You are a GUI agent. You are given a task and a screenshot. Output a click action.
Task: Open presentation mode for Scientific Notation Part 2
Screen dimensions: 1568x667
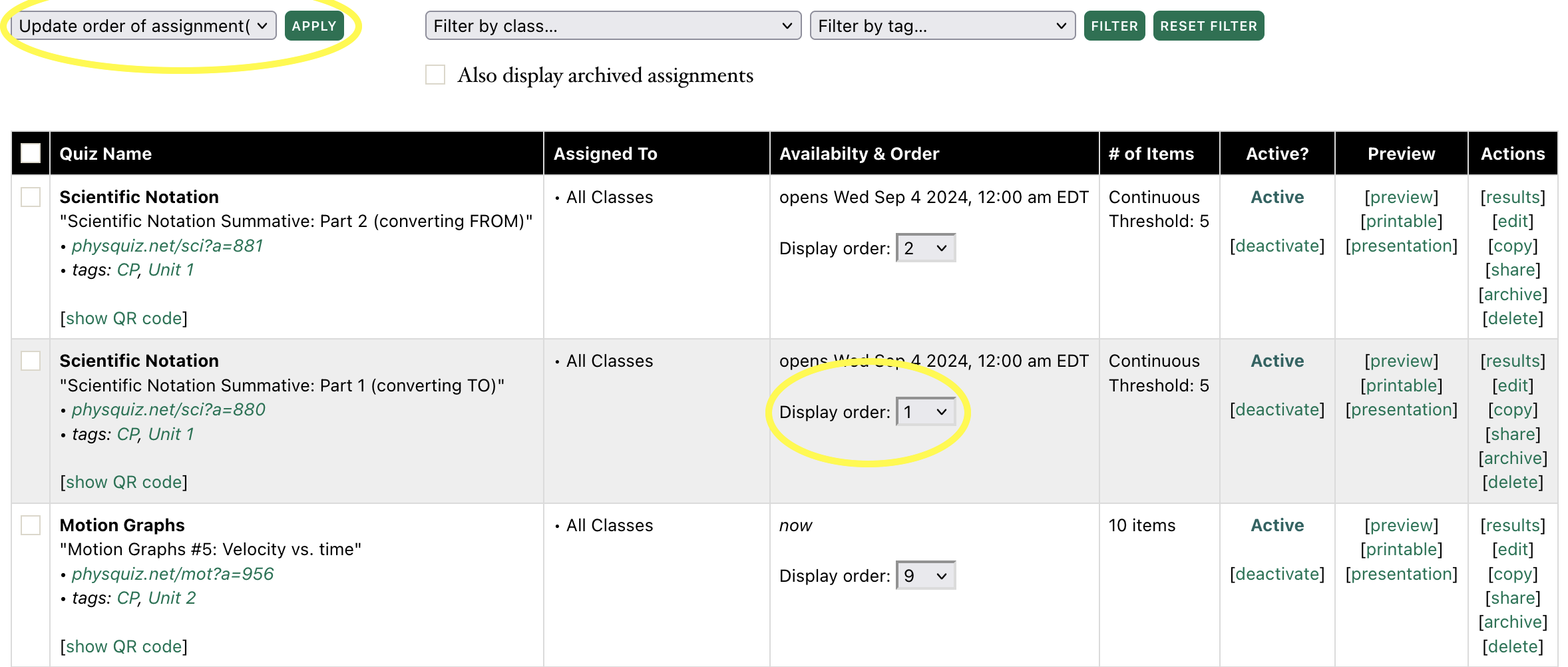coord(1401,246)
